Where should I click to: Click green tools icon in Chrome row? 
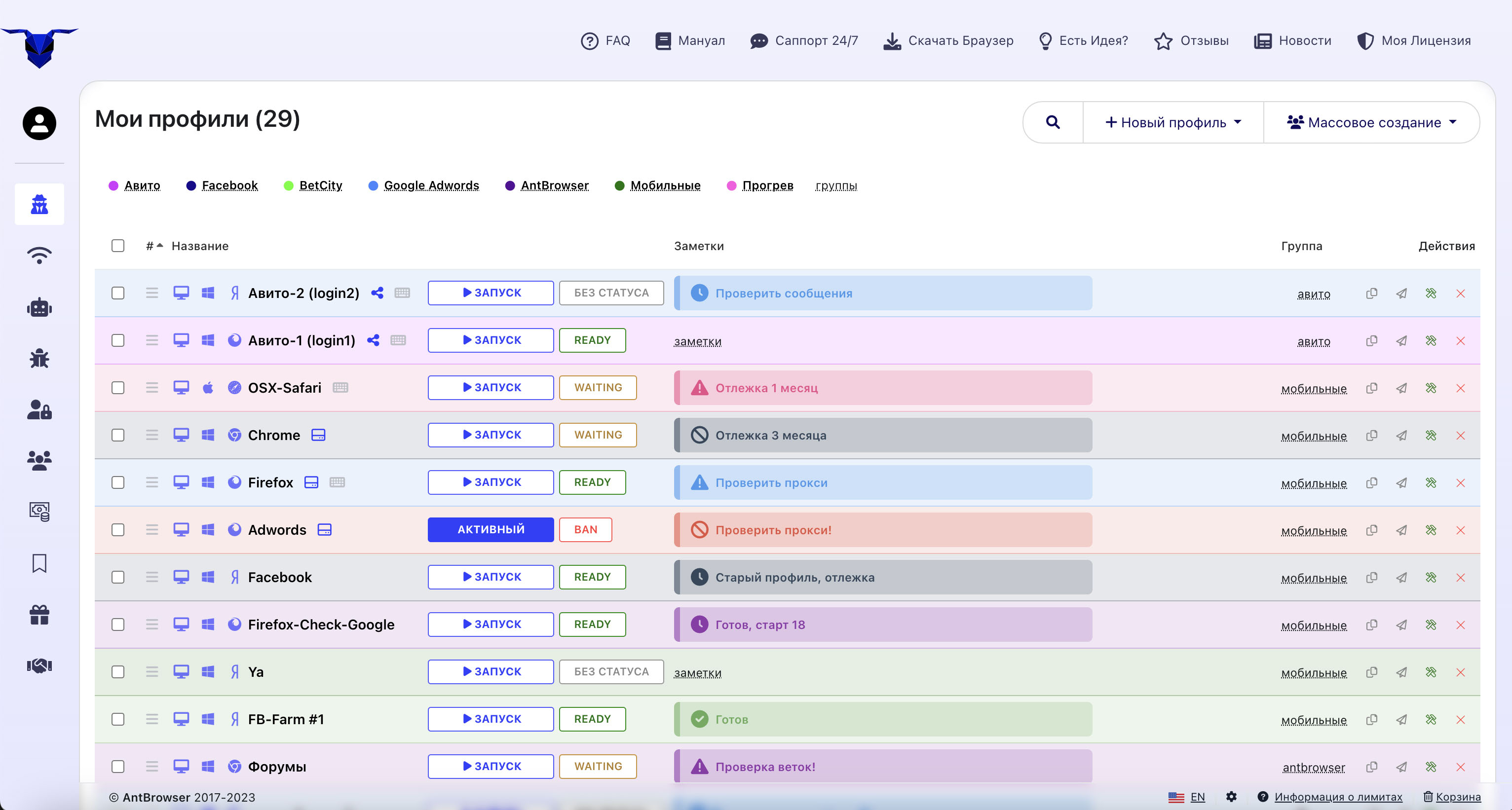point(1431,436)
